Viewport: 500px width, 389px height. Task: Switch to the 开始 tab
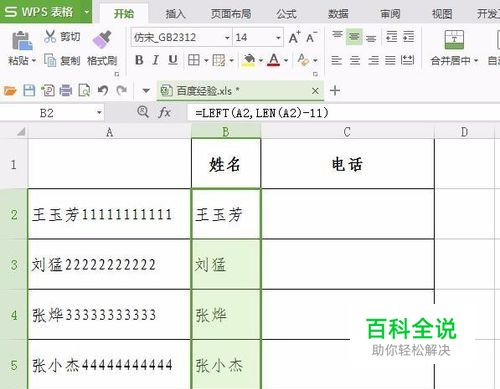tap(124, 14)
